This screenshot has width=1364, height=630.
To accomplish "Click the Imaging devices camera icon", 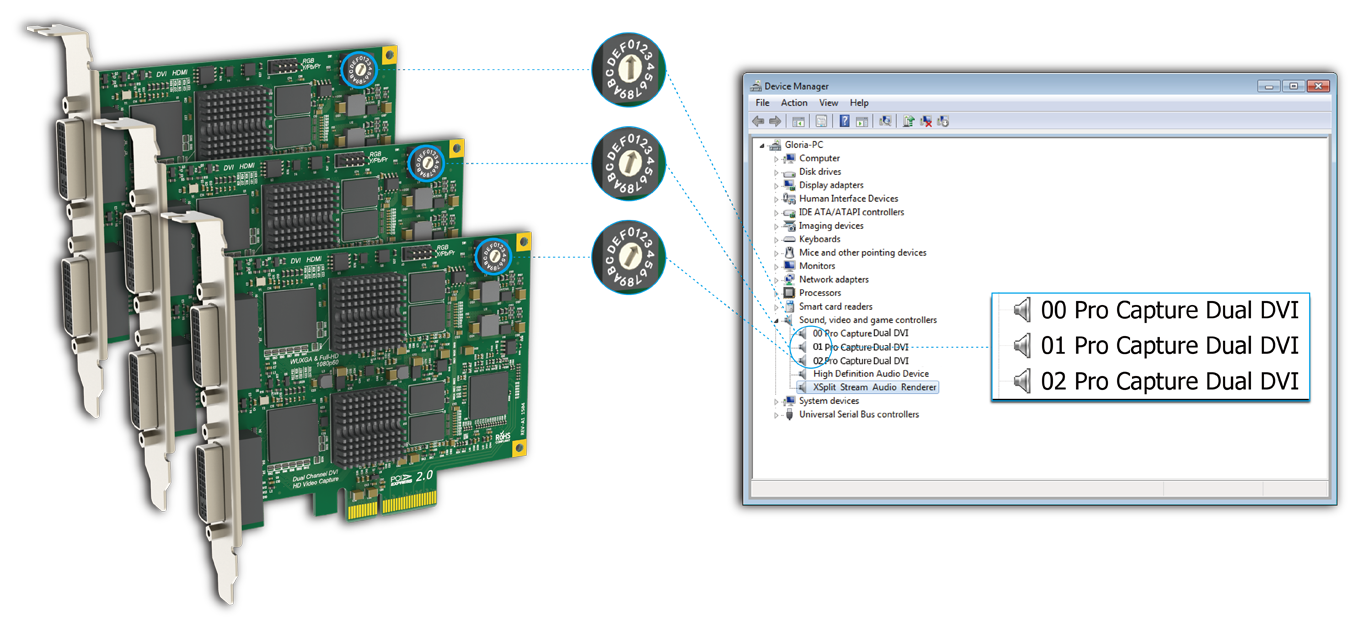I will pos(790,226).
